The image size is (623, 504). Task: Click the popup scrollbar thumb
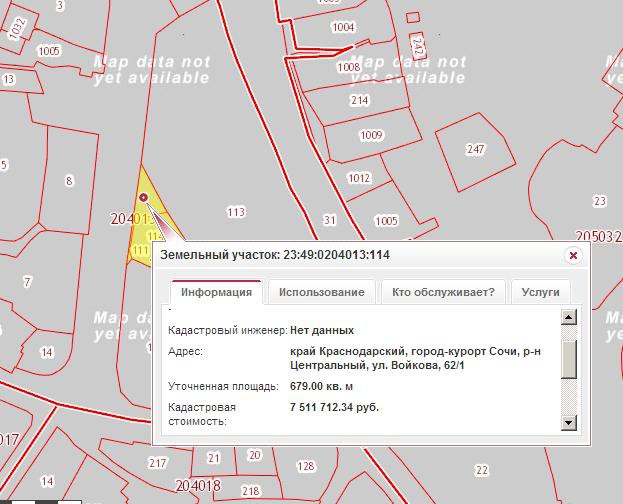(569, 360)
